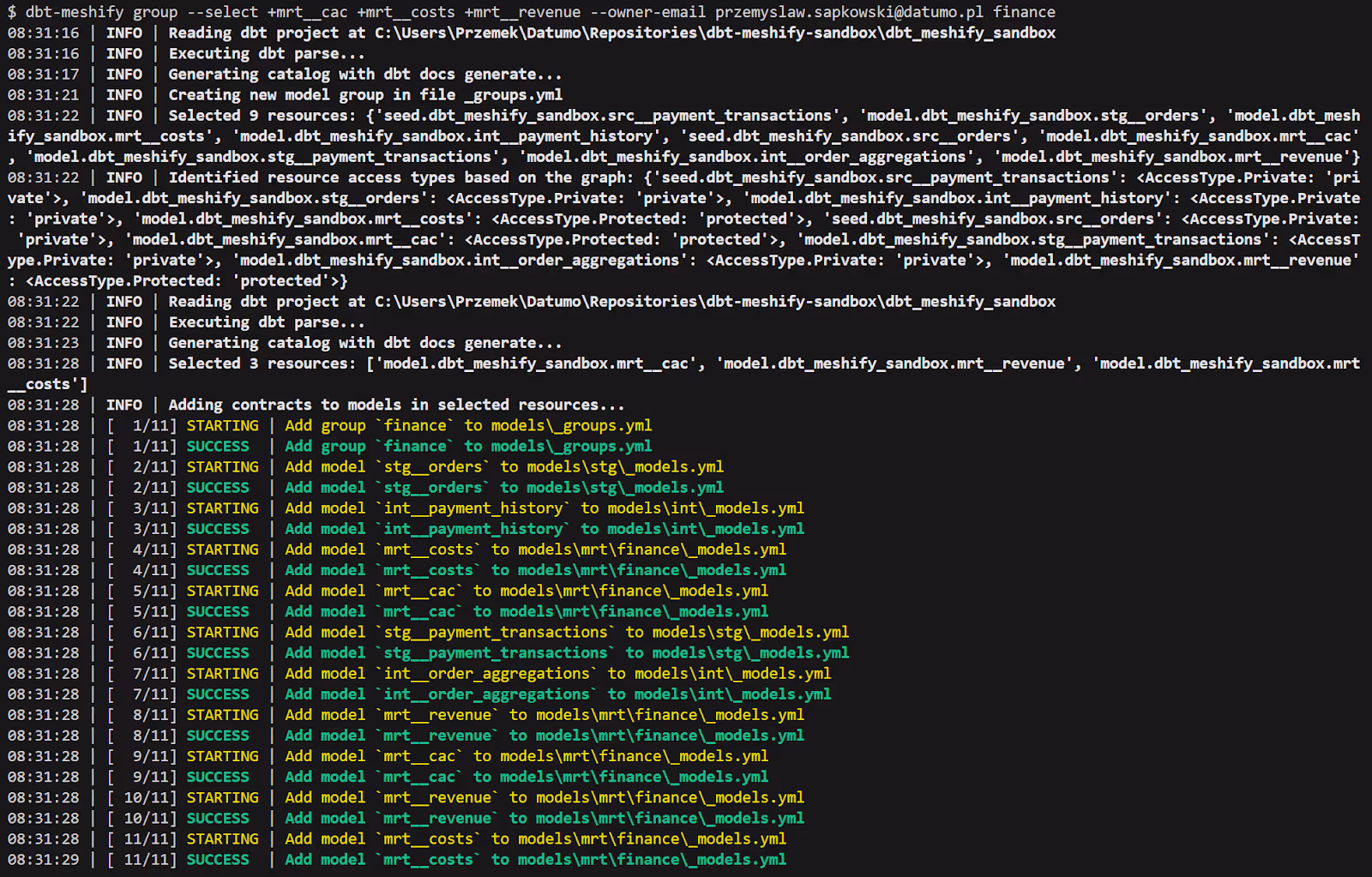Click 4/11 STARTING mrt__costs line

[397, 550]
